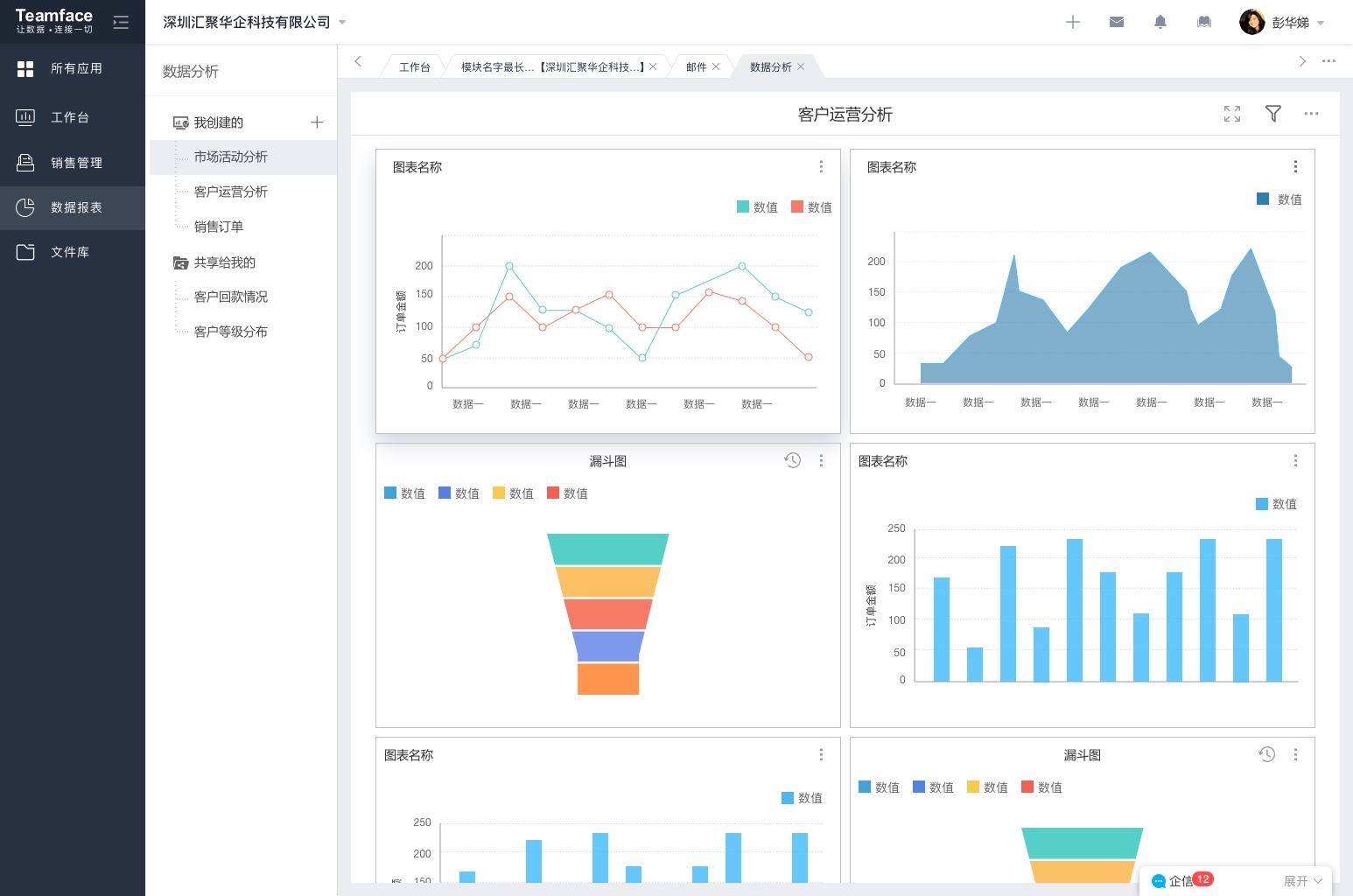Add new report with plus beside 我创建的
The width and height of the screenshot is (1353, 896).
pos(317,122)
